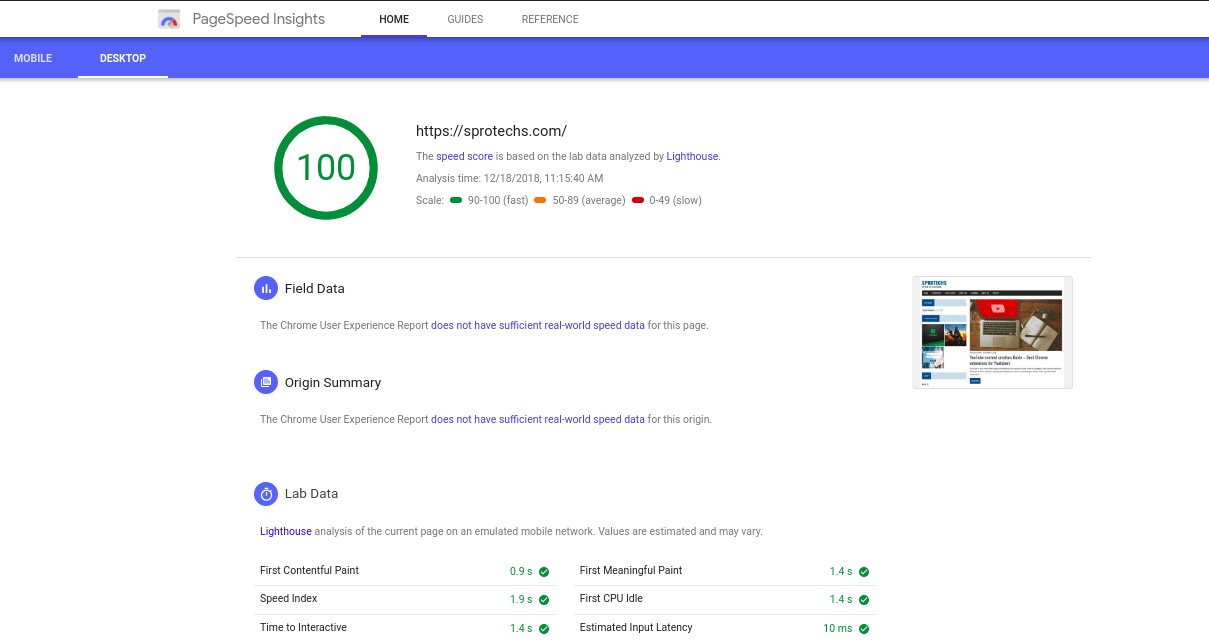Viewport: 1209px width, 643px height.
Task: Click the Speed Index metric label
Action: (x=289, y=598)
